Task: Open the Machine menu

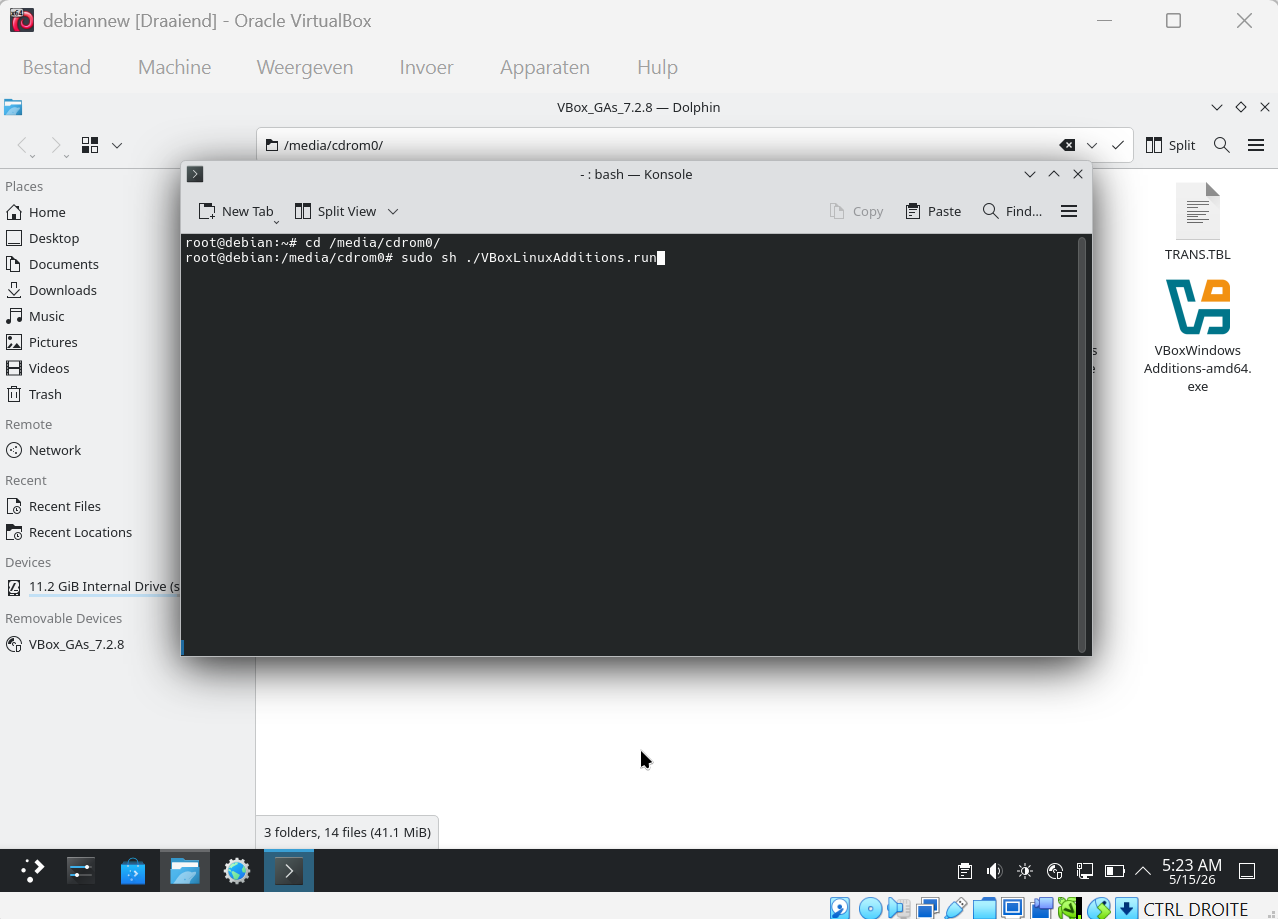Action: 174,67
